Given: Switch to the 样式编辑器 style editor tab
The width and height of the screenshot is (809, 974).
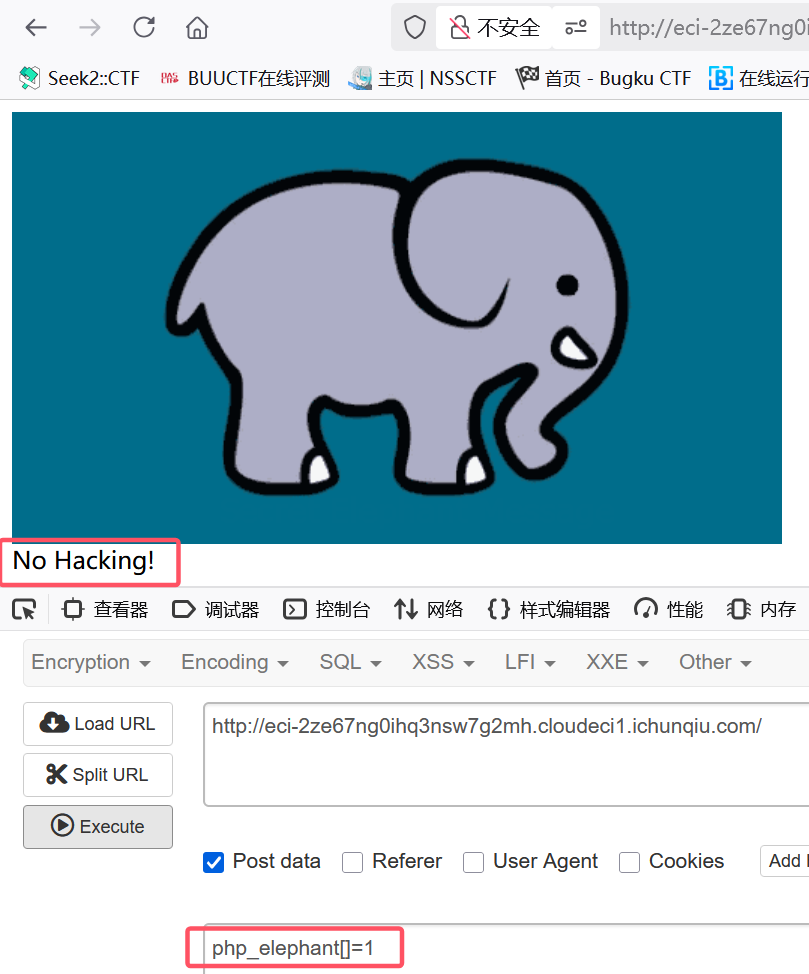Looking at the screenshot, I should (x=549, y=609).
